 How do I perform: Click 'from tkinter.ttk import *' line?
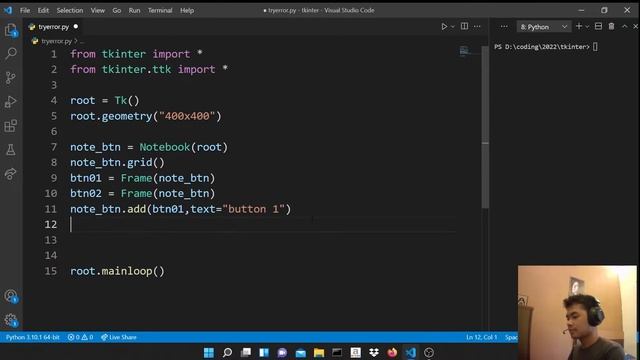coord(149,69)
